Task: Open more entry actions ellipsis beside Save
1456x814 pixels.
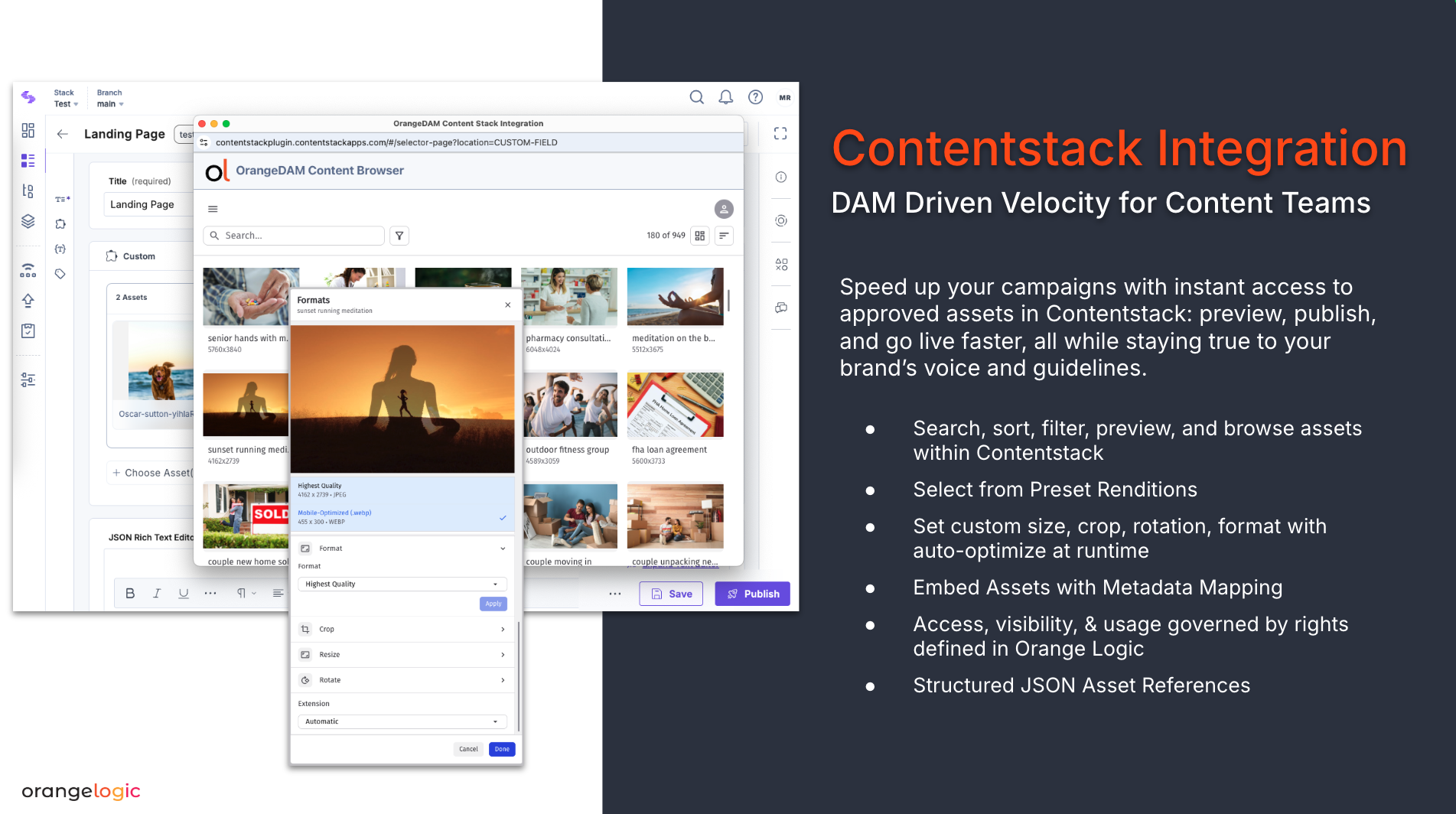Action: 615,594
